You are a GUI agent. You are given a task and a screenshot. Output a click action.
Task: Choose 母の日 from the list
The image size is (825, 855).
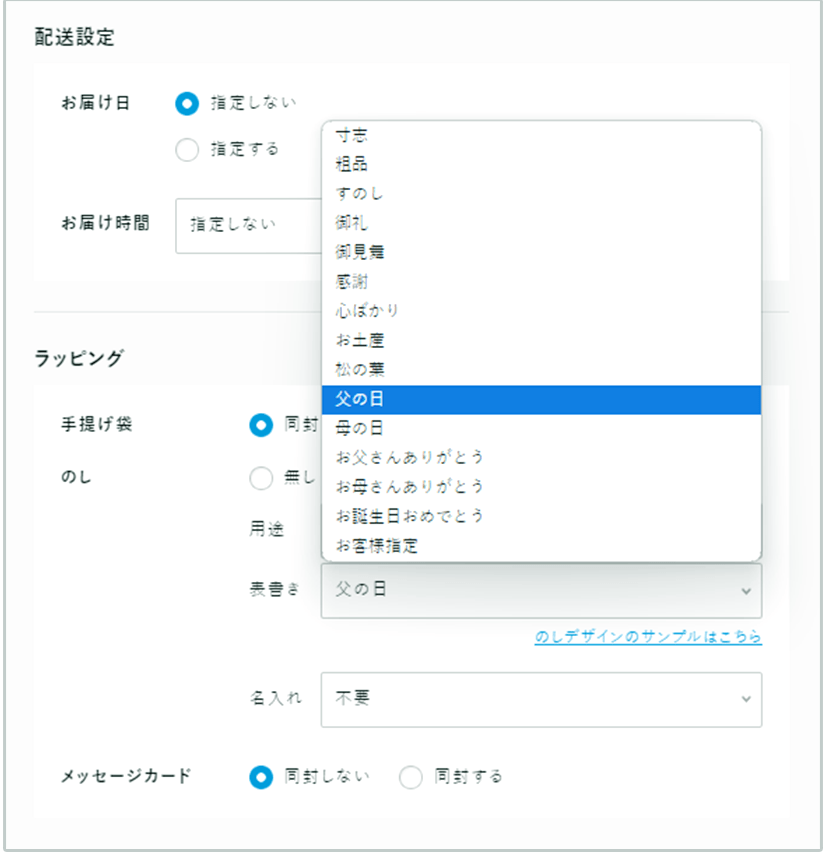tap(541, 428)
